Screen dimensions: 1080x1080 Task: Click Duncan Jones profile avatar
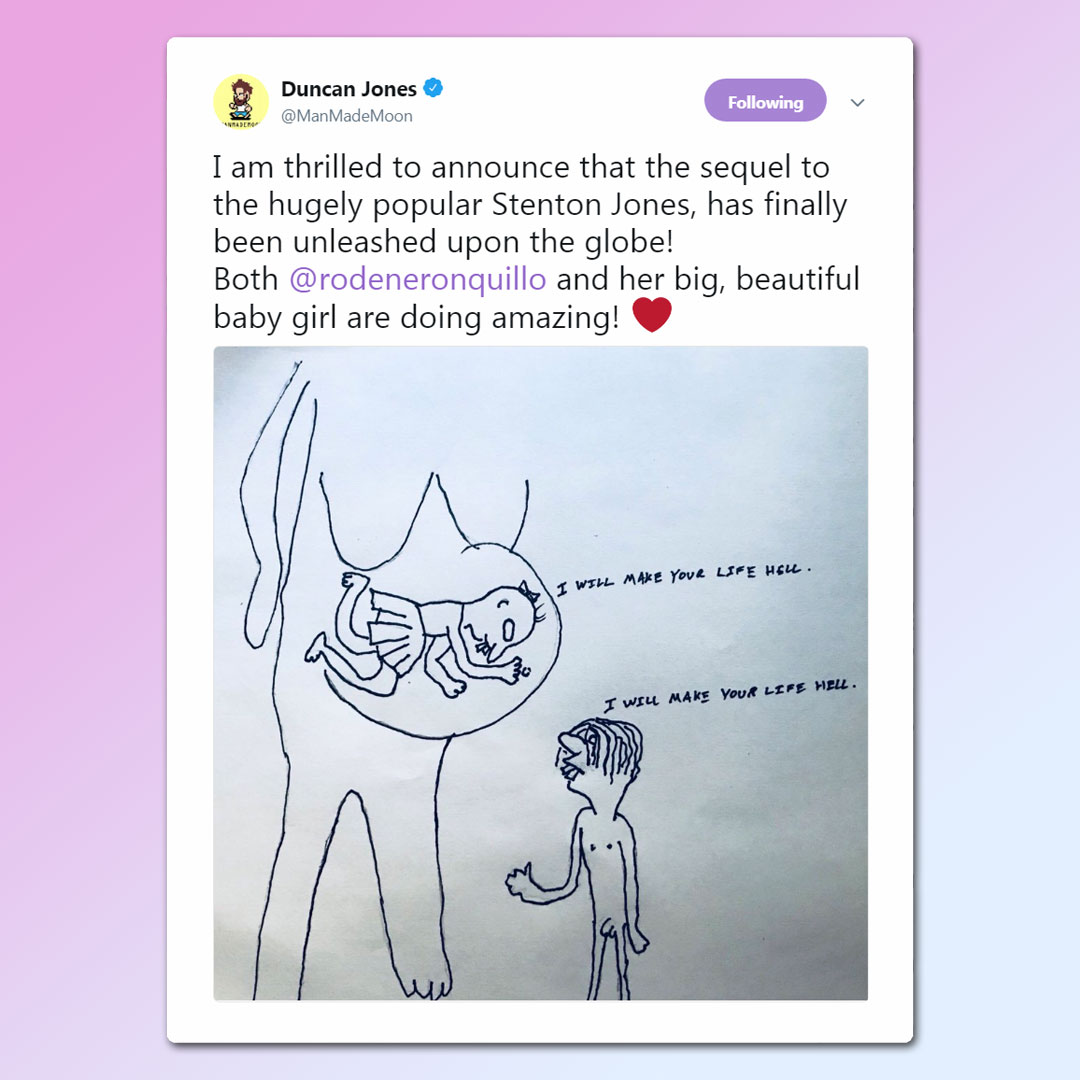pyautogui.click(x=240, y=101)
